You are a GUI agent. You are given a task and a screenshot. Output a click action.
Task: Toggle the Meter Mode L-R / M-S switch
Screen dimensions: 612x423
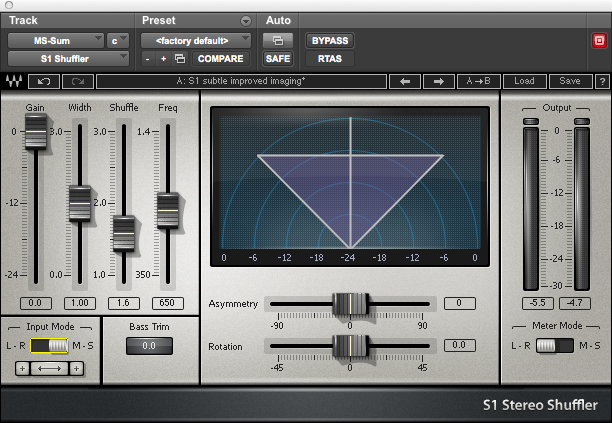pyautogui.click(x=555, y=346)
